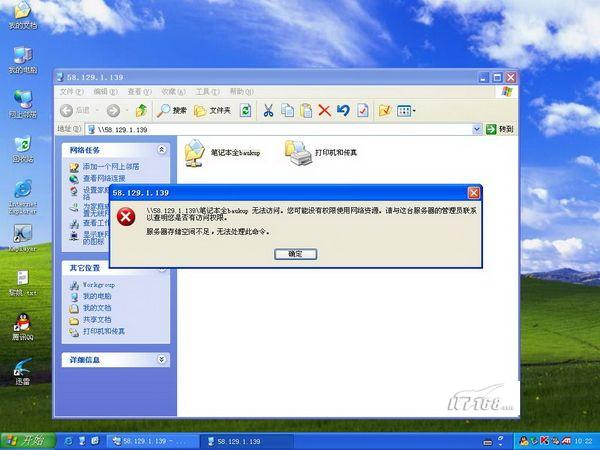
Task: Click the Undo arrow toolbar icon
Action: (343, 110)
